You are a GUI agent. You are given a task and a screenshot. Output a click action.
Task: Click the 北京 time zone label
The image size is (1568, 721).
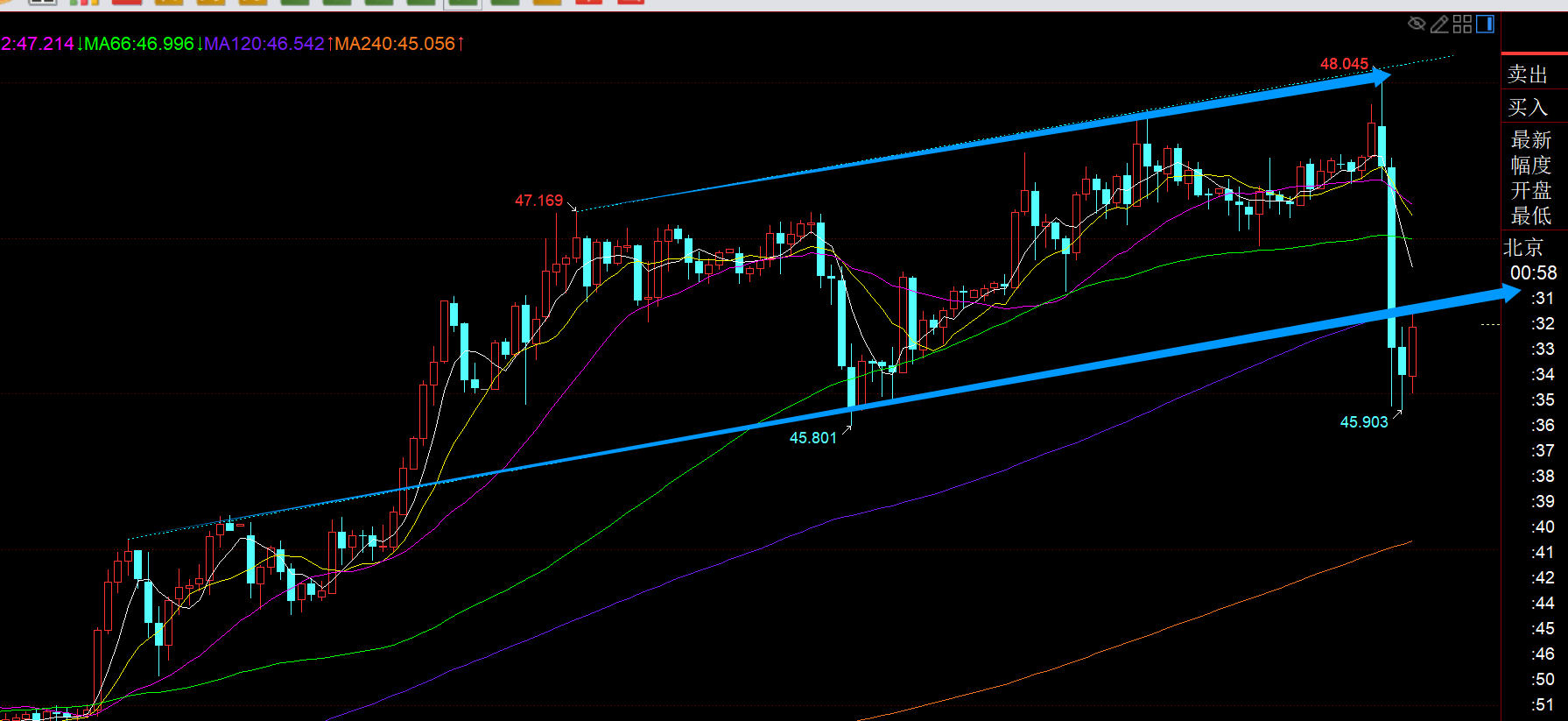[1523, 247]
